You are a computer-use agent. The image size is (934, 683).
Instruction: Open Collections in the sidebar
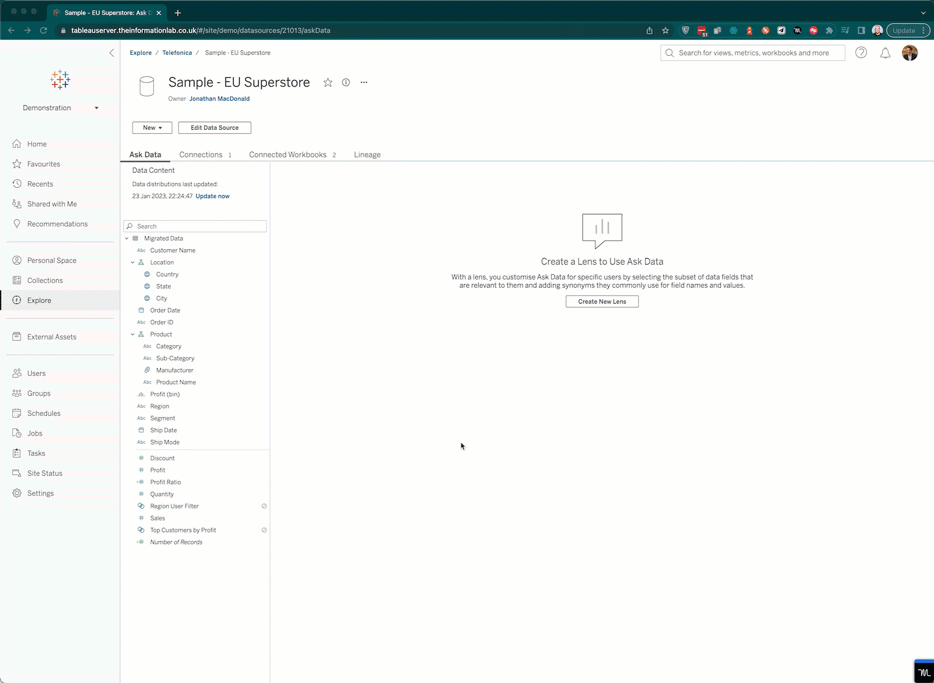45,280
